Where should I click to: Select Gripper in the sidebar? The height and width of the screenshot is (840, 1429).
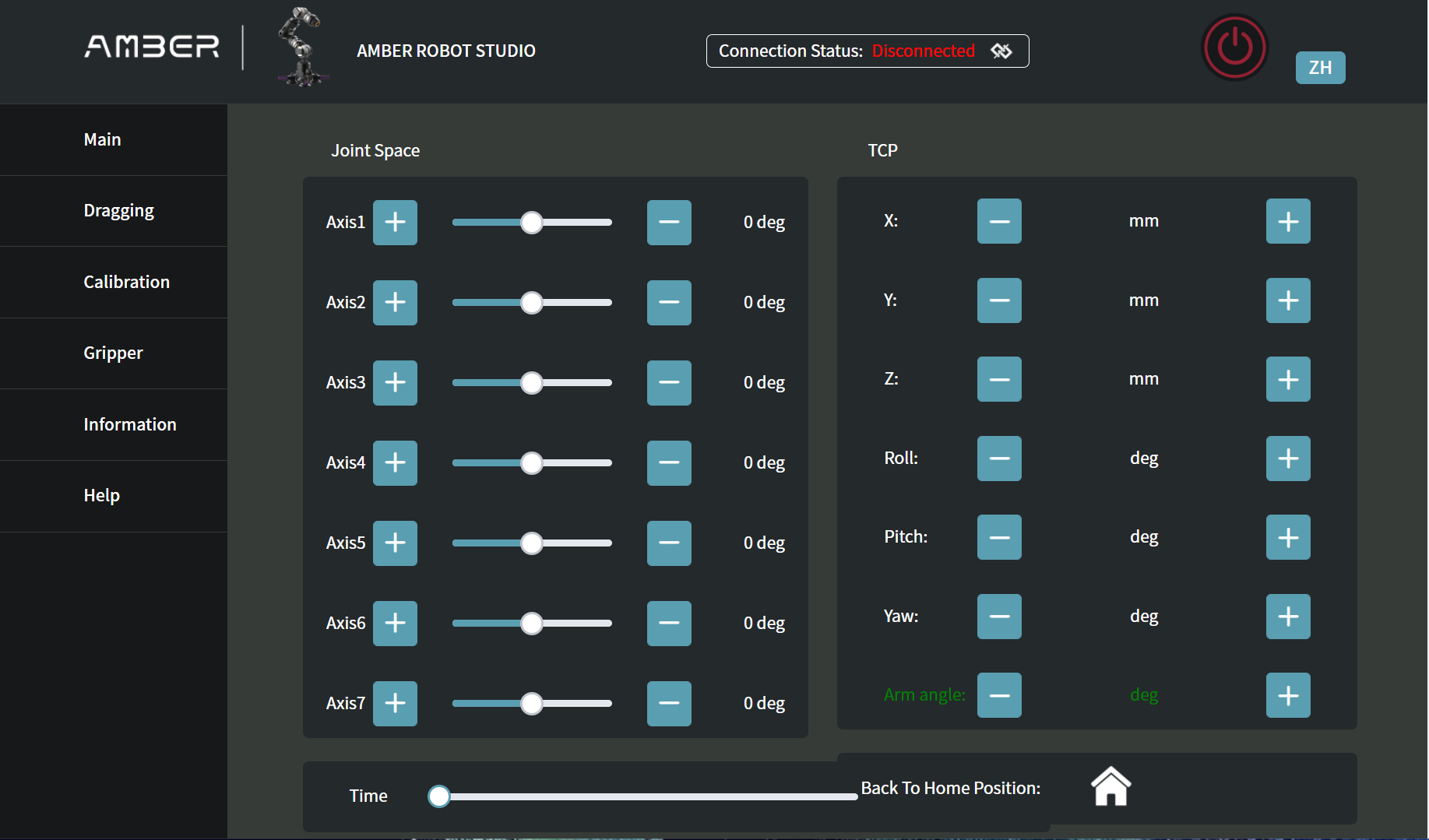114,353
